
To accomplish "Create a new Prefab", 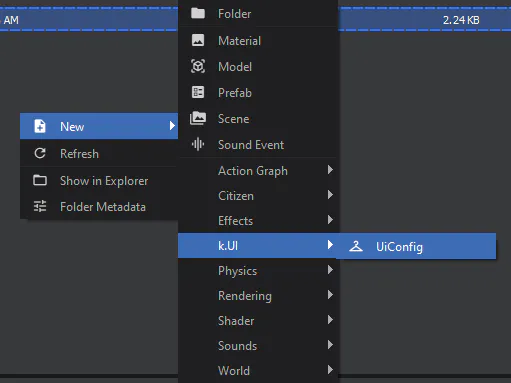I will coord(258,92).
